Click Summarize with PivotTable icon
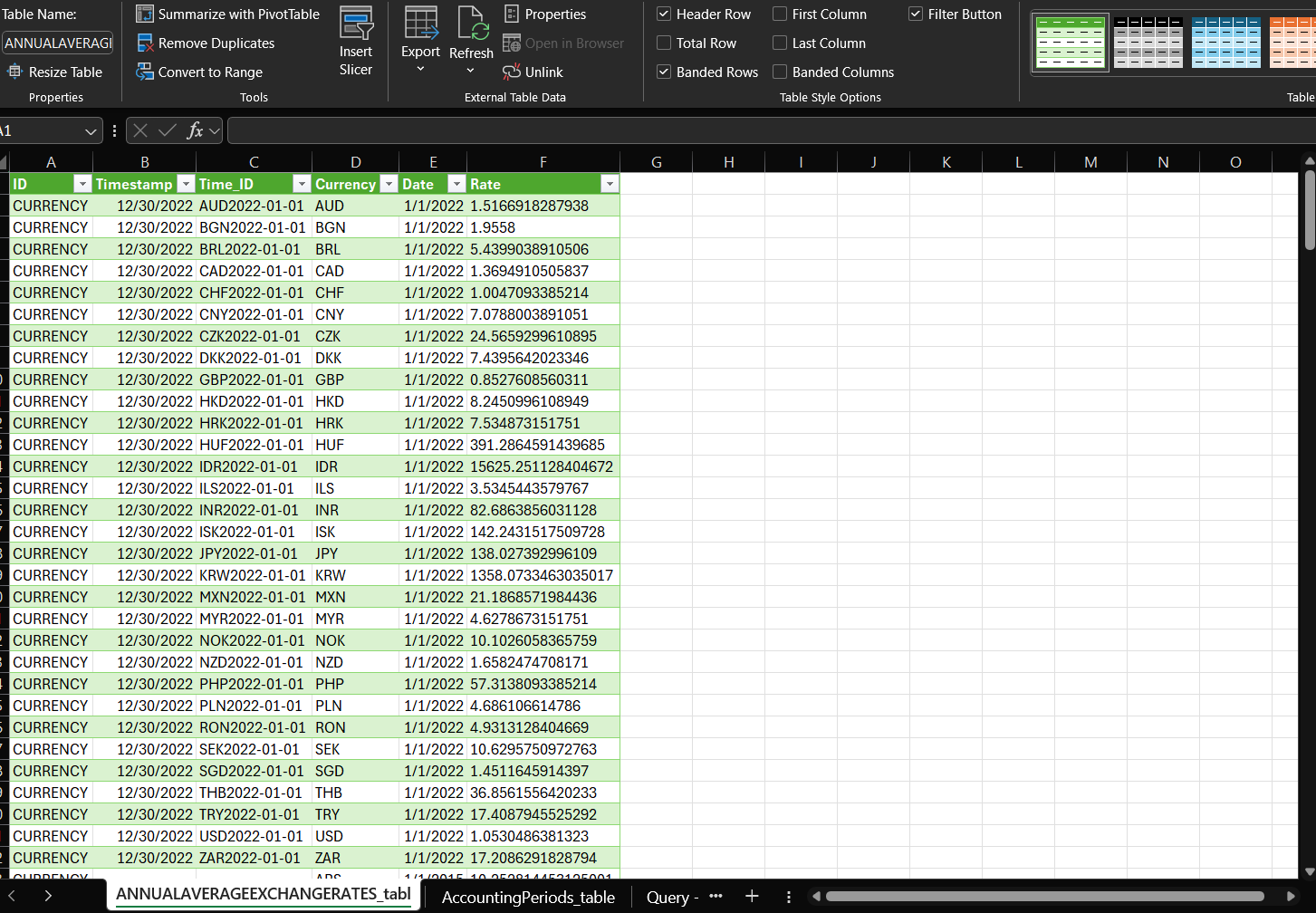The width and height of the screenshot is (1316, 913). click(x=145, y=14)
